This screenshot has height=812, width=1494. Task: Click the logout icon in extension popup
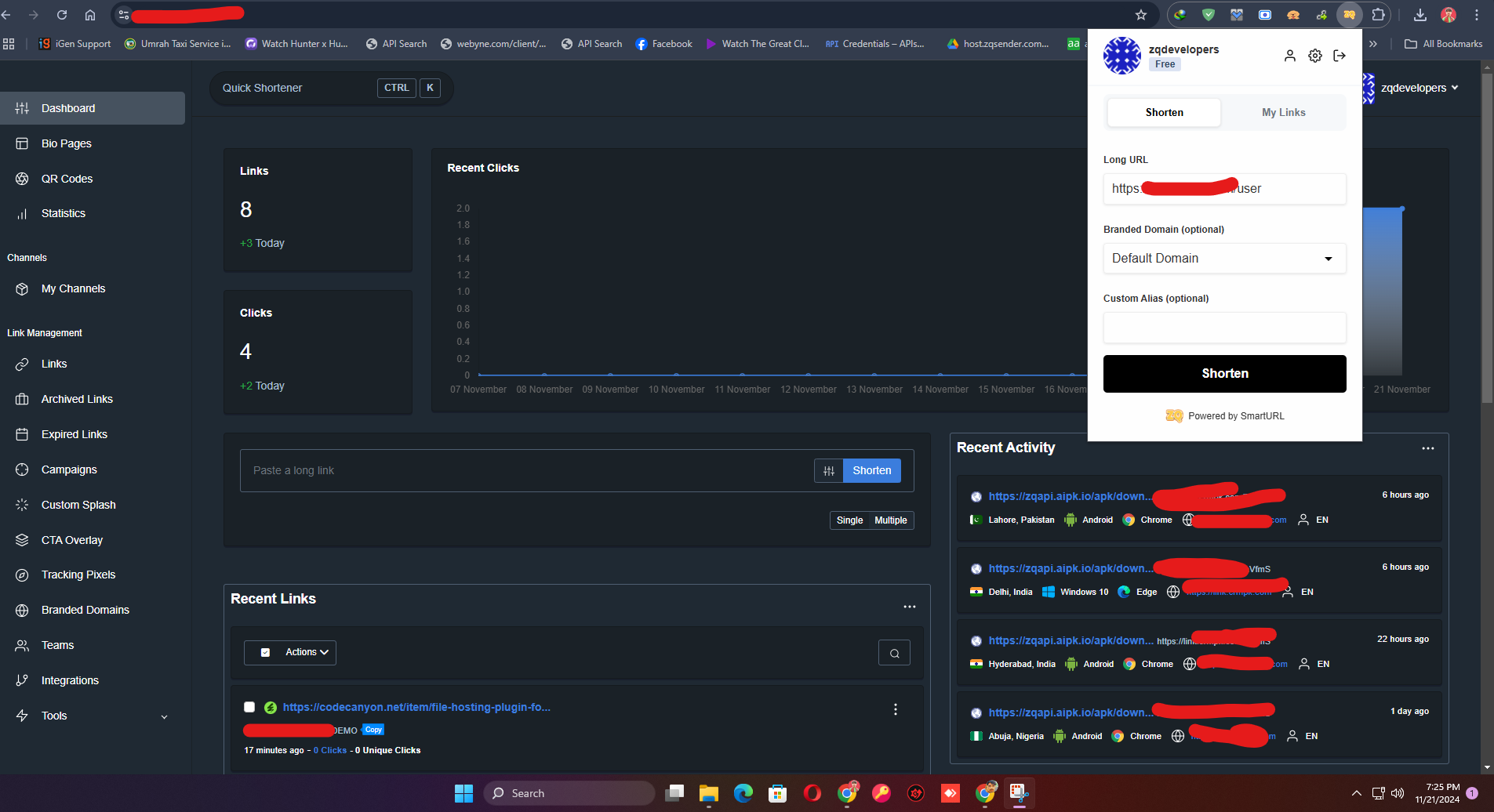tap(1340, 56)
